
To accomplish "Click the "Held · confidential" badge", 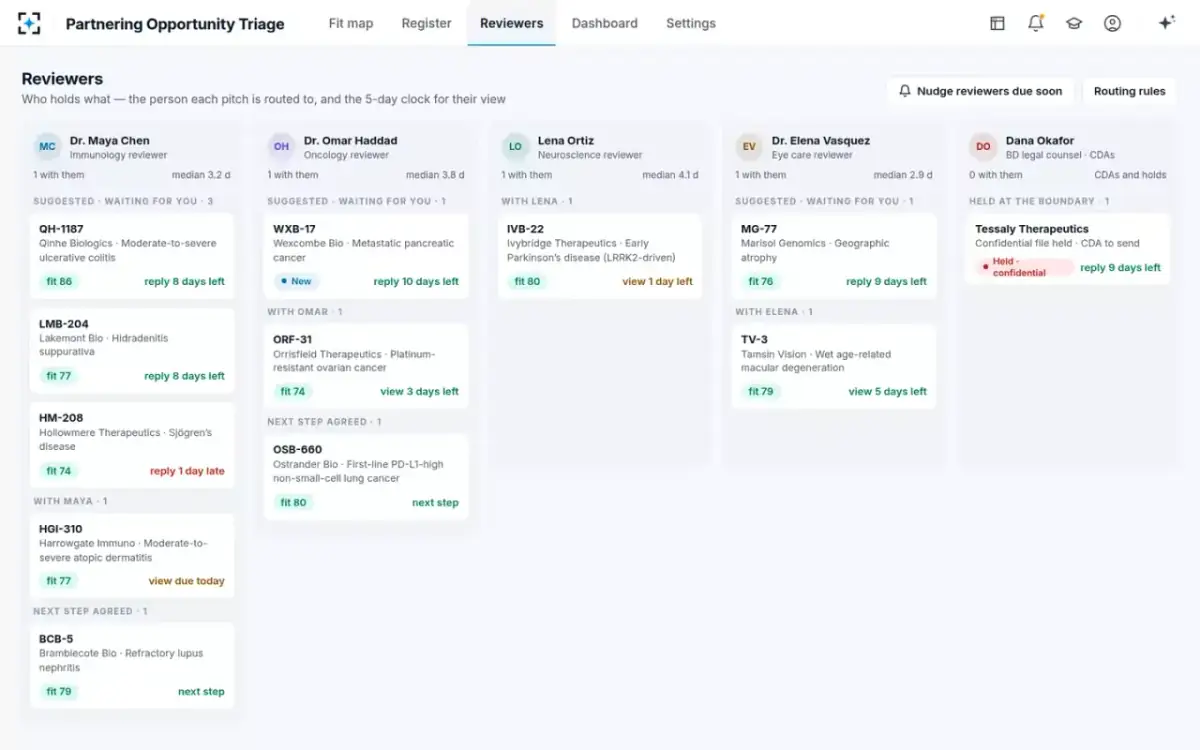I will pos(1025,268).
